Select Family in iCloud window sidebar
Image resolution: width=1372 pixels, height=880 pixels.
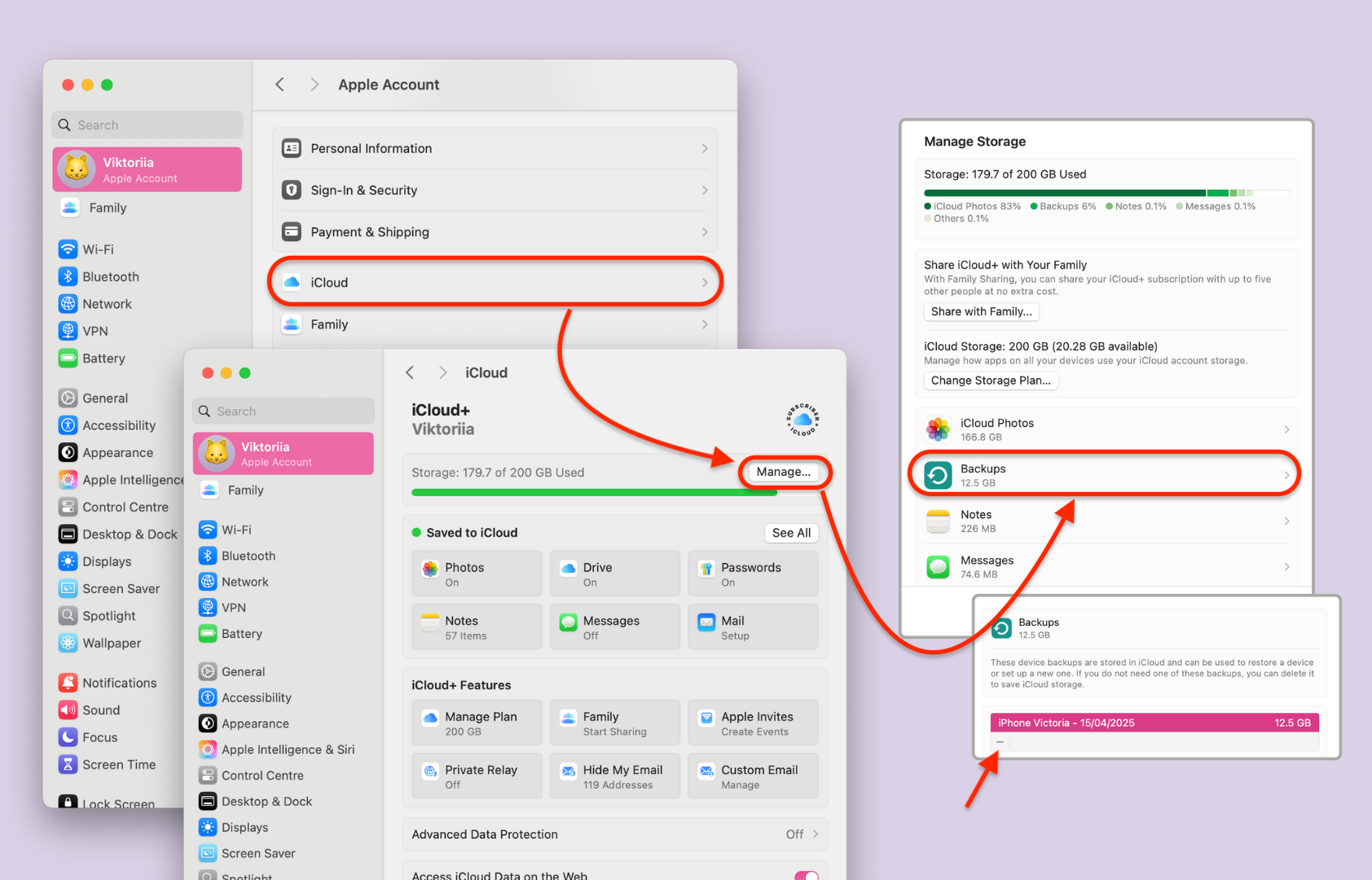[231, 490]
